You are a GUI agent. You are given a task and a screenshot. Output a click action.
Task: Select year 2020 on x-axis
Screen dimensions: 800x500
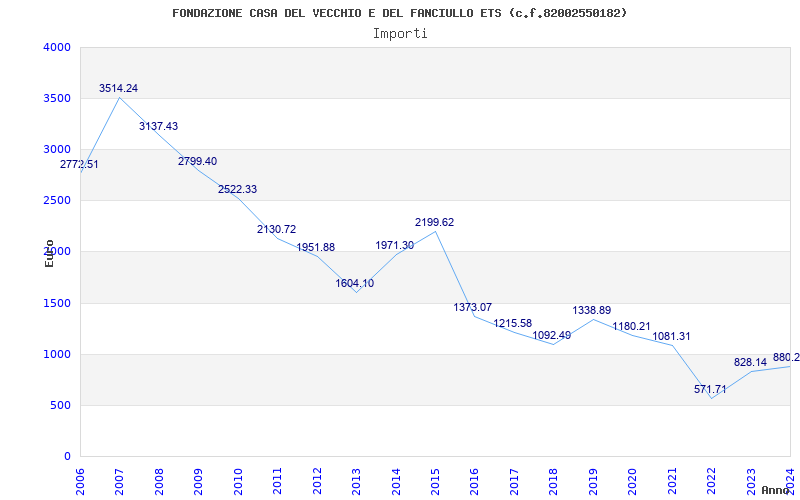click(633, 481)
